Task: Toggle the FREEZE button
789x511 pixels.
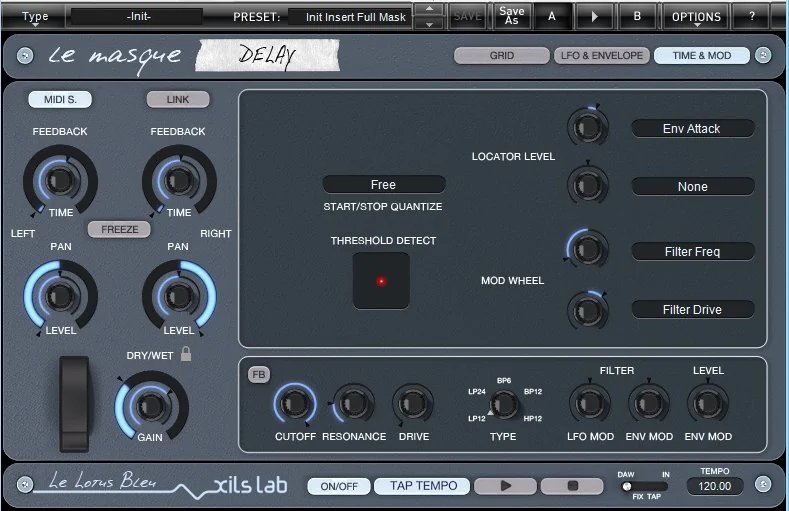Action: tap(119, 229)
